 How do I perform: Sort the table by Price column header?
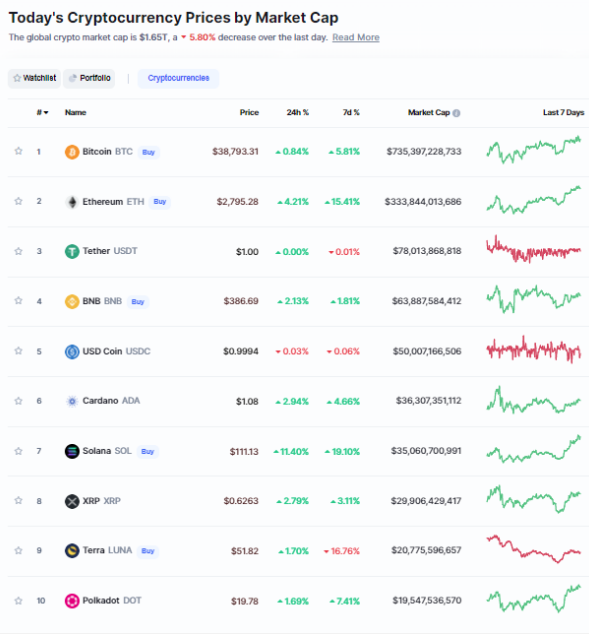coord(249,112)
